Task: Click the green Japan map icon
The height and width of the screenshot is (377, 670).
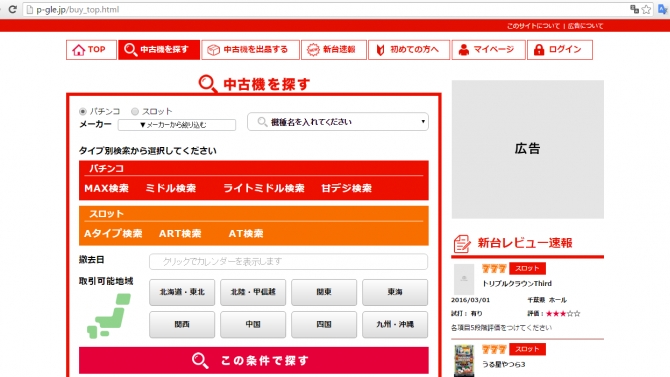Action: point(109,316)
